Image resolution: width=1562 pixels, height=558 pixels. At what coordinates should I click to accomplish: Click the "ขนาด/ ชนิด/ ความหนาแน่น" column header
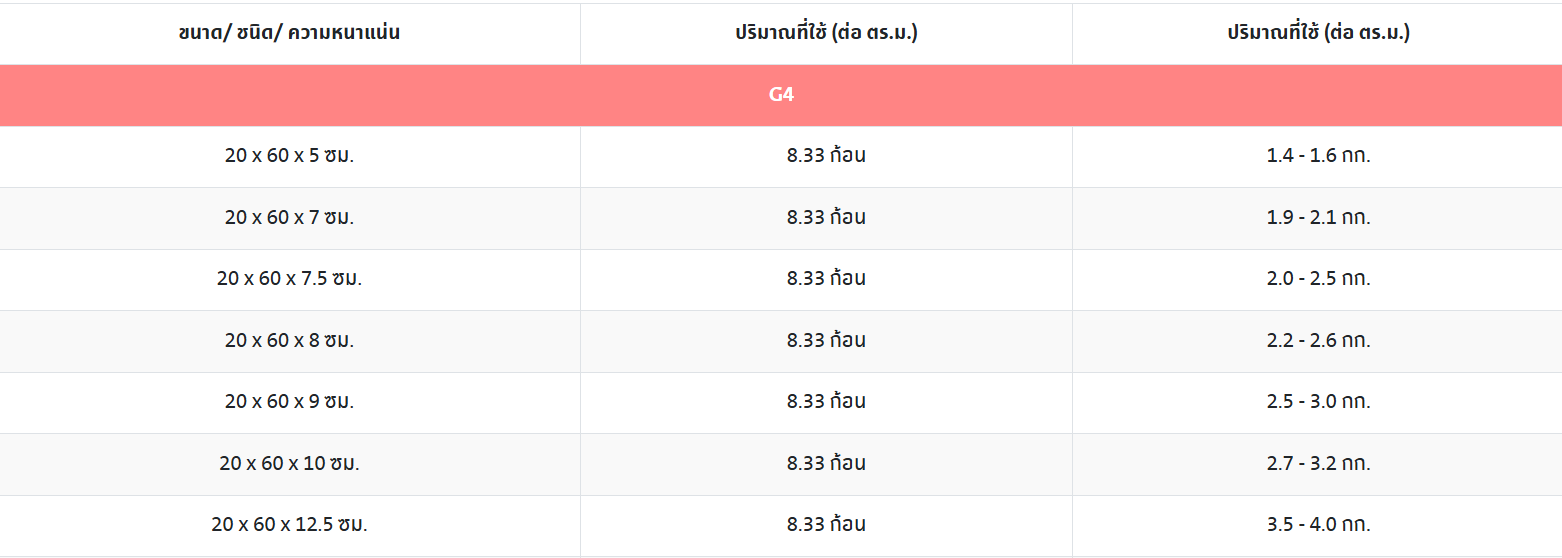click(x=289, y=33)
